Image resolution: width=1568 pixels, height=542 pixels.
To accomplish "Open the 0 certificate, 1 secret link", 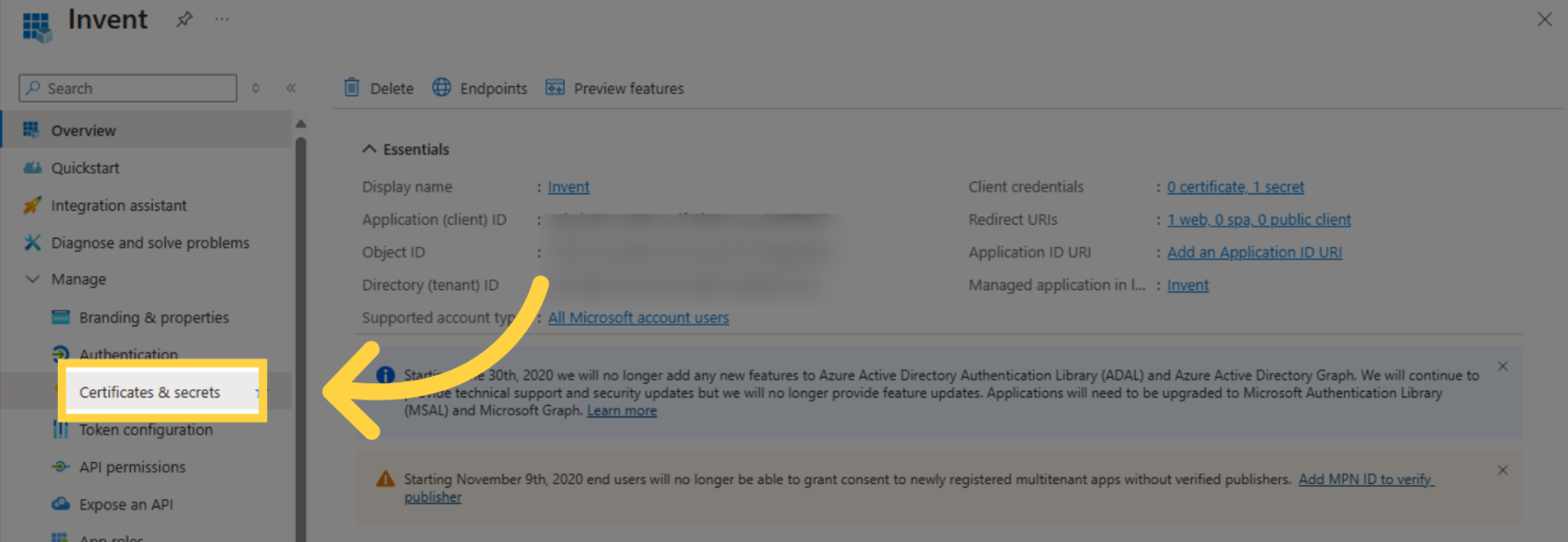I will pyautogui.click(x=1236, y=187).
